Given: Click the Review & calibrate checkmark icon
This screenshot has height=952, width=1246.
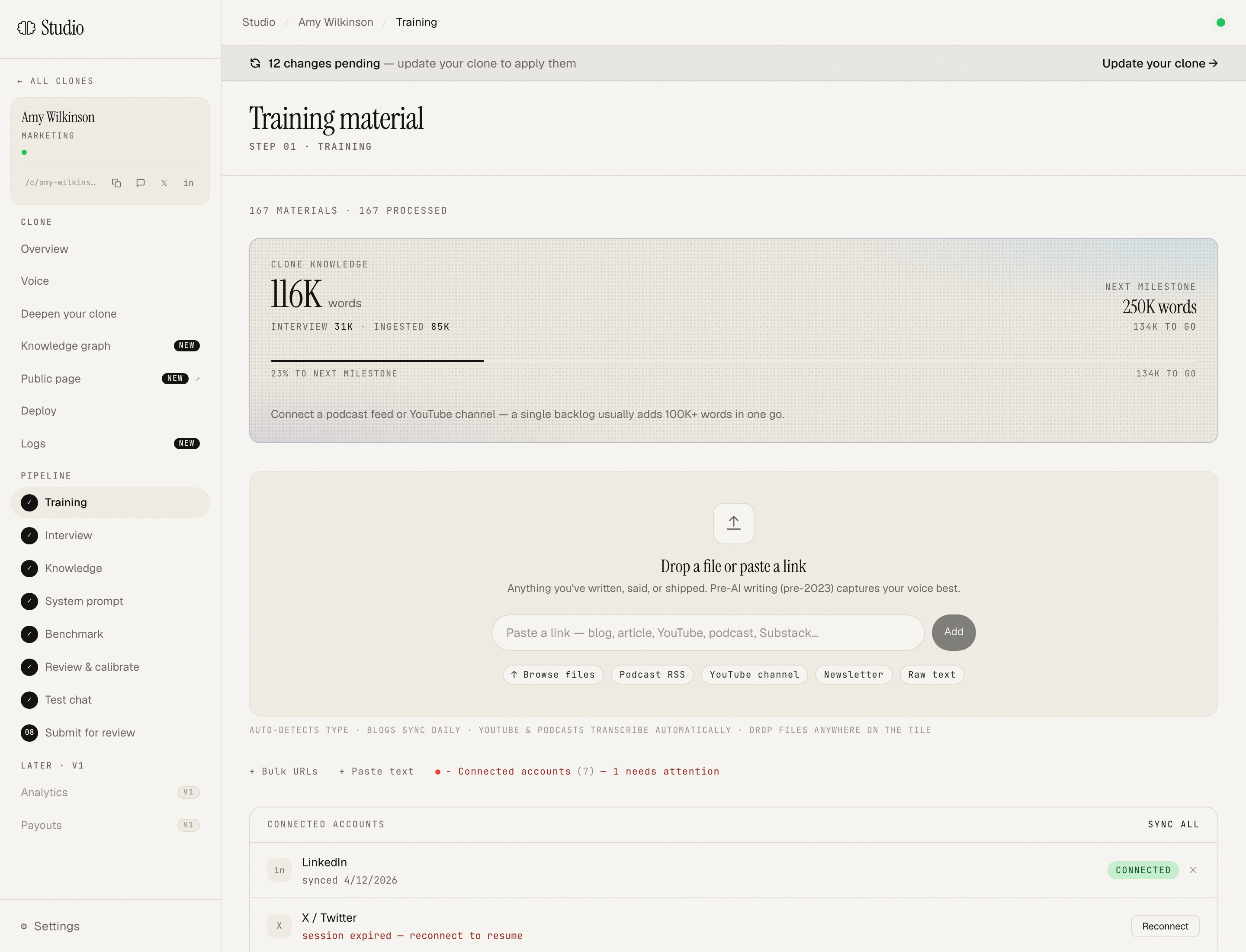Looking at the screenshot, I should (x=29, y=667).
